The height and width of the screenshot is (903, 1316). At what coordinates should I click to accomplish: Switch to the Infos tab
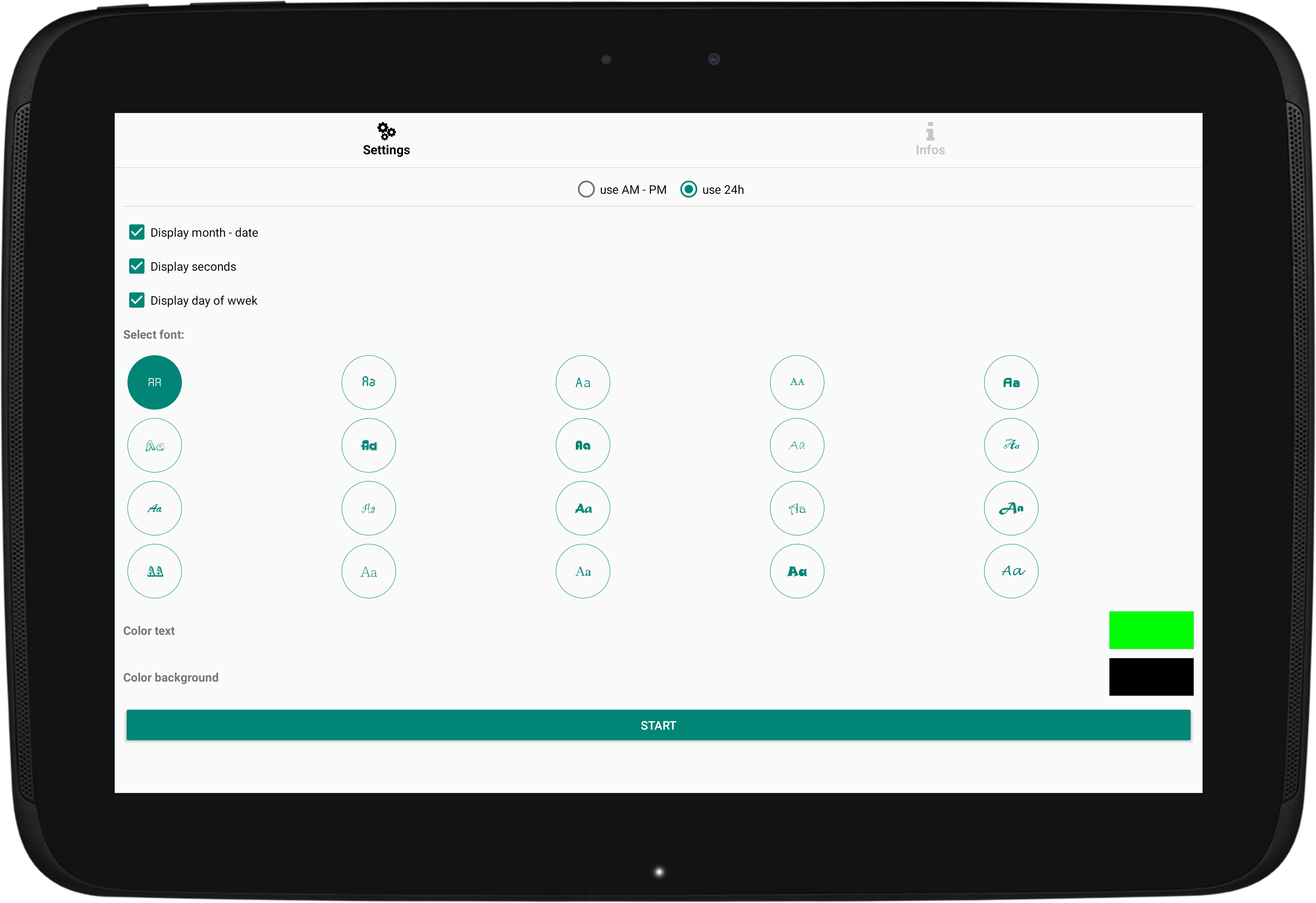point(930,140)
